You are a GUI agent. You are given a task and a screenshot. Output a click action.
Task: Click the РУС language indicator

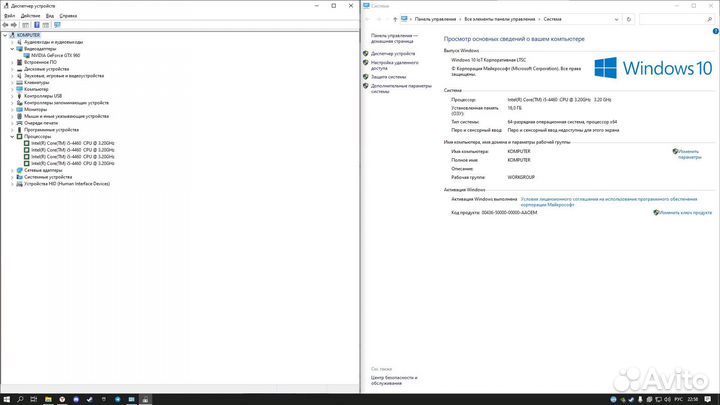pos(679,399)
